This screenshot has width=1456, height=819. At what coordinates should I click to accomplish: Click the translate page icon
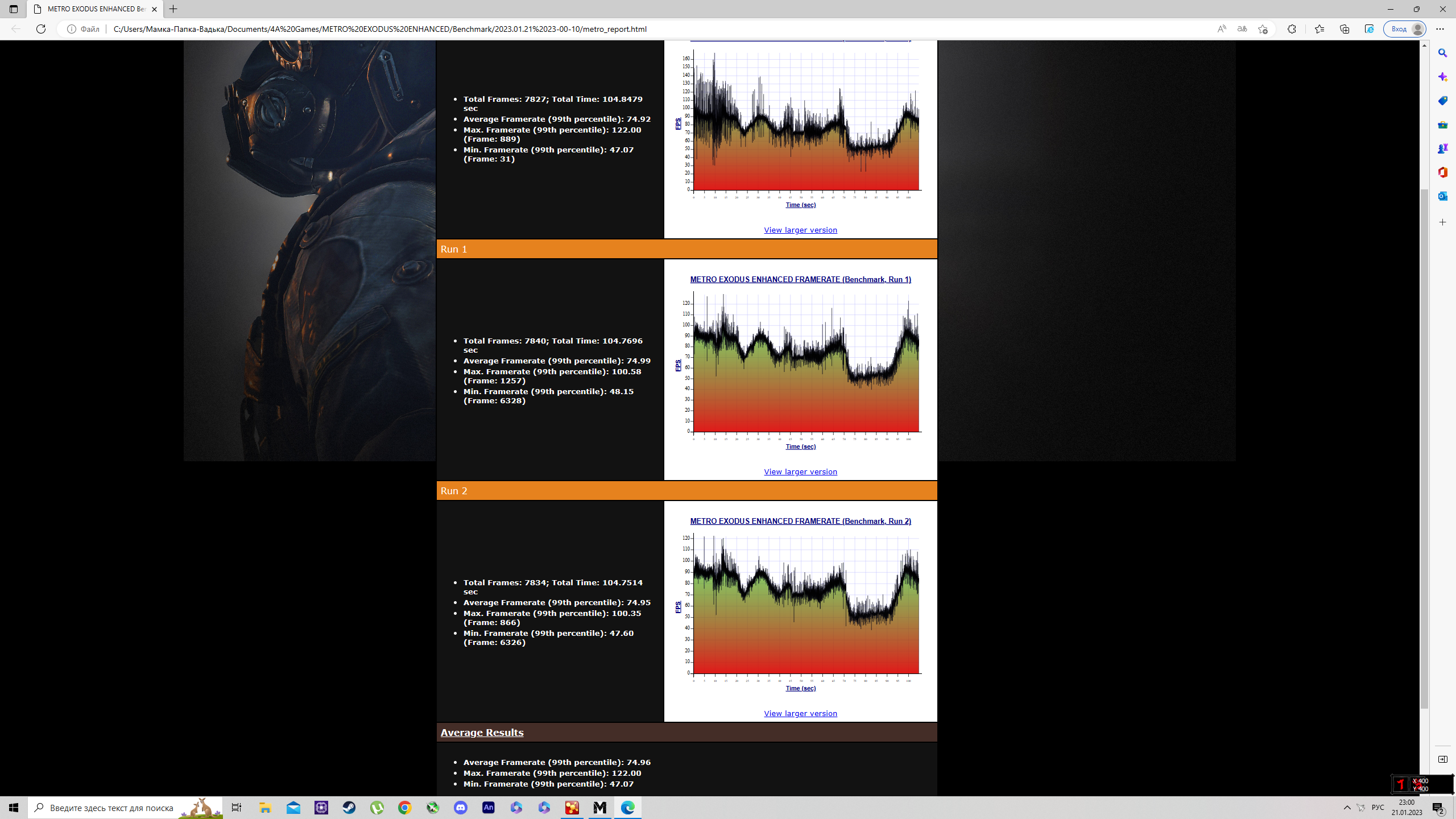click(1242, 29)
